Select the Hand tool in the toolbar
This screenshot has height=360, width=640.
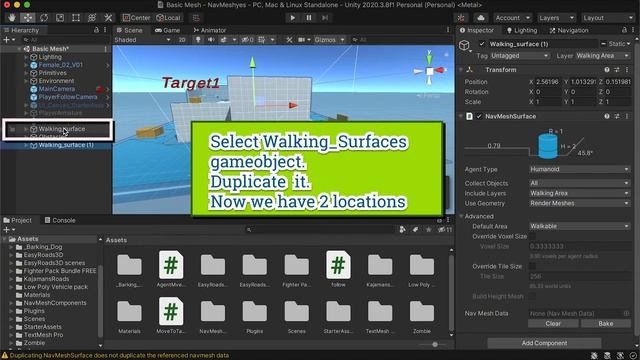point(12,18)
